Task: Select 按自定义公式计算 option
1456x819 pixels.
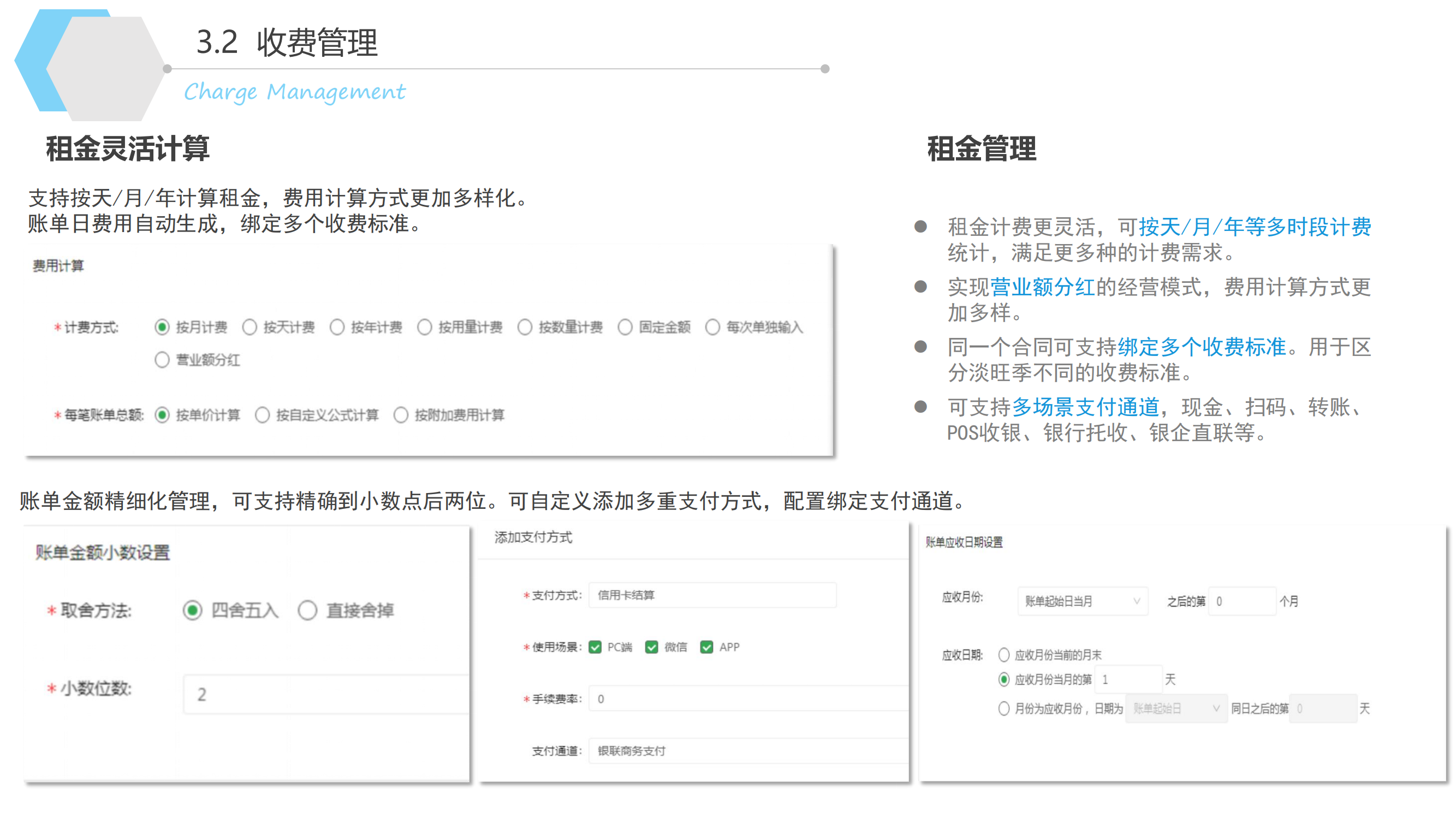Action: point(262,415)
